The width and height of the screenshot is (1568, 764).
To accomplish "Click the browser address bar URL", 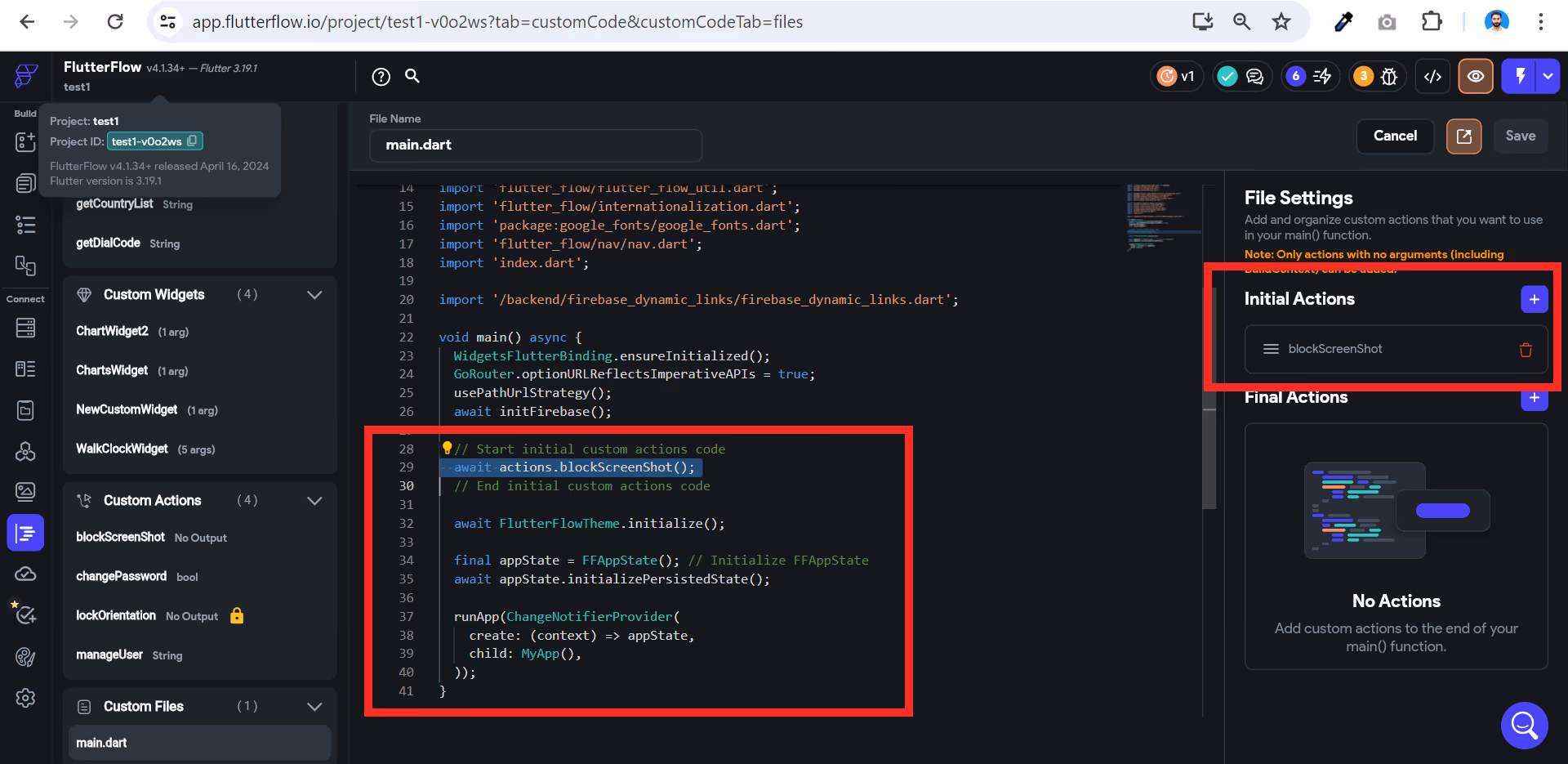I will pyautogui.click(x=497, y=22).
